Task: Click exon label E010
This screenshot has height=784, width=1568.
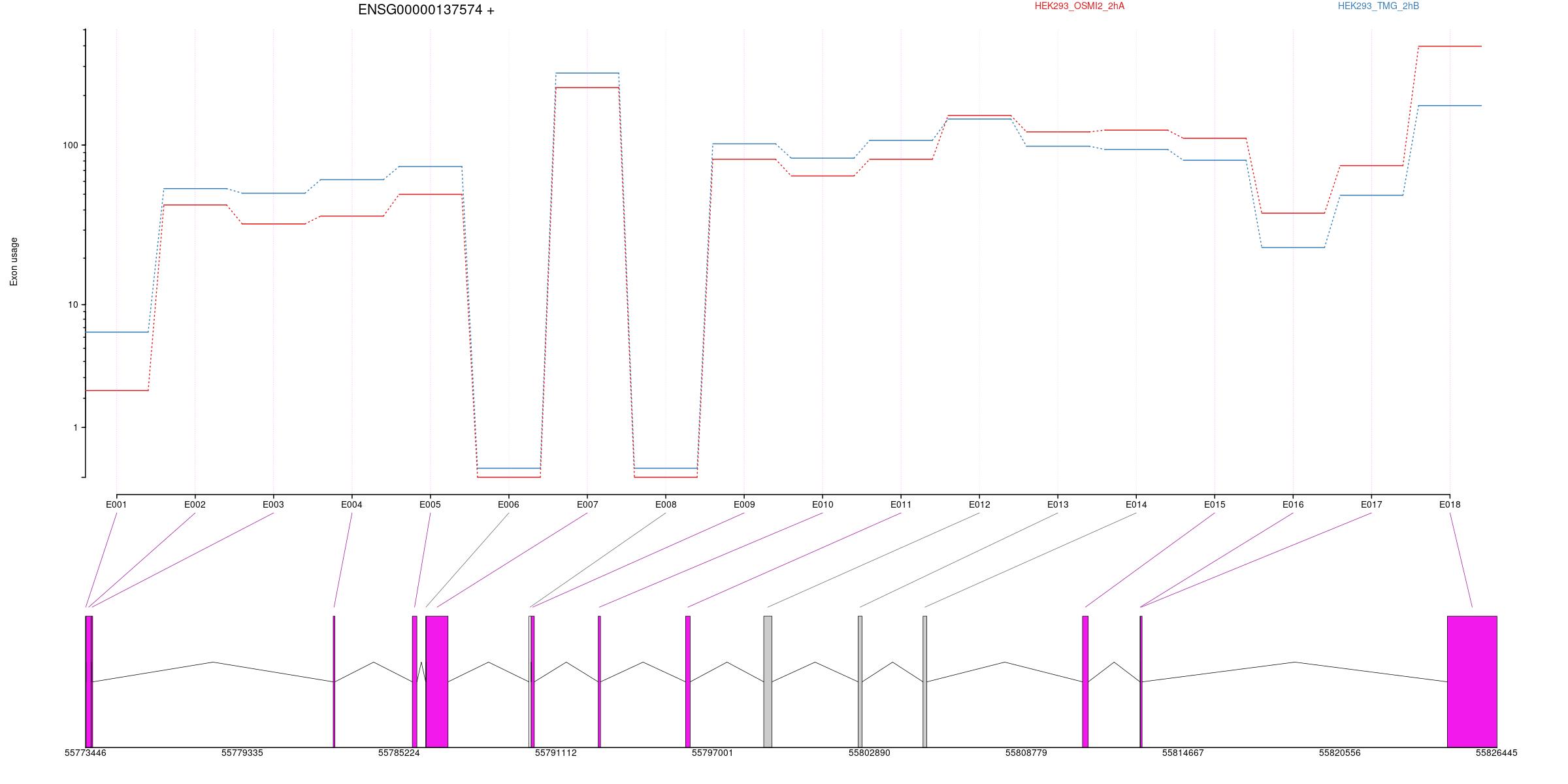Action: pyautogui.click(x=823, y=504)
